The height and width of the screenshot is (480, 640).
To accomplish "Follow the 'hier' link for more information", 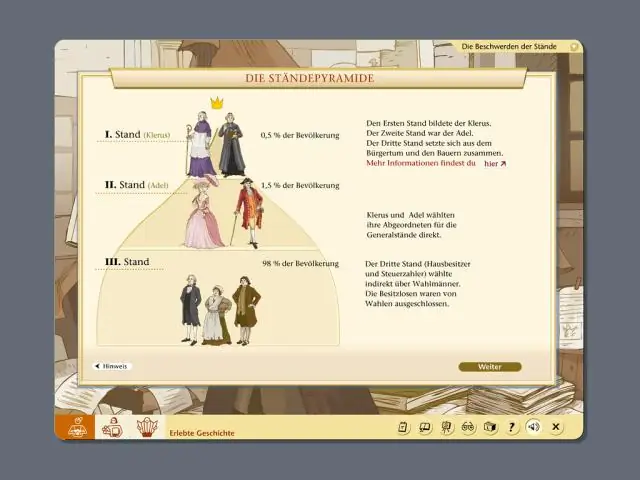I will point(494,163).
